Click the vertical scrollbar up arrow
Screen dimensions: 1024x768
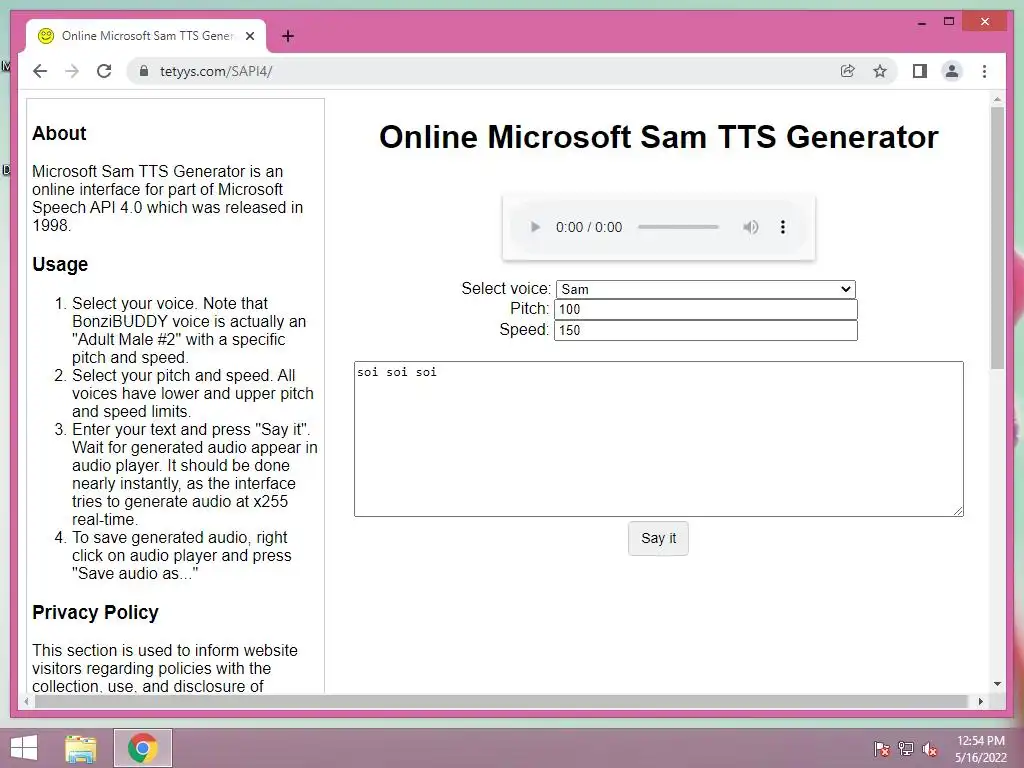[997, 99]
